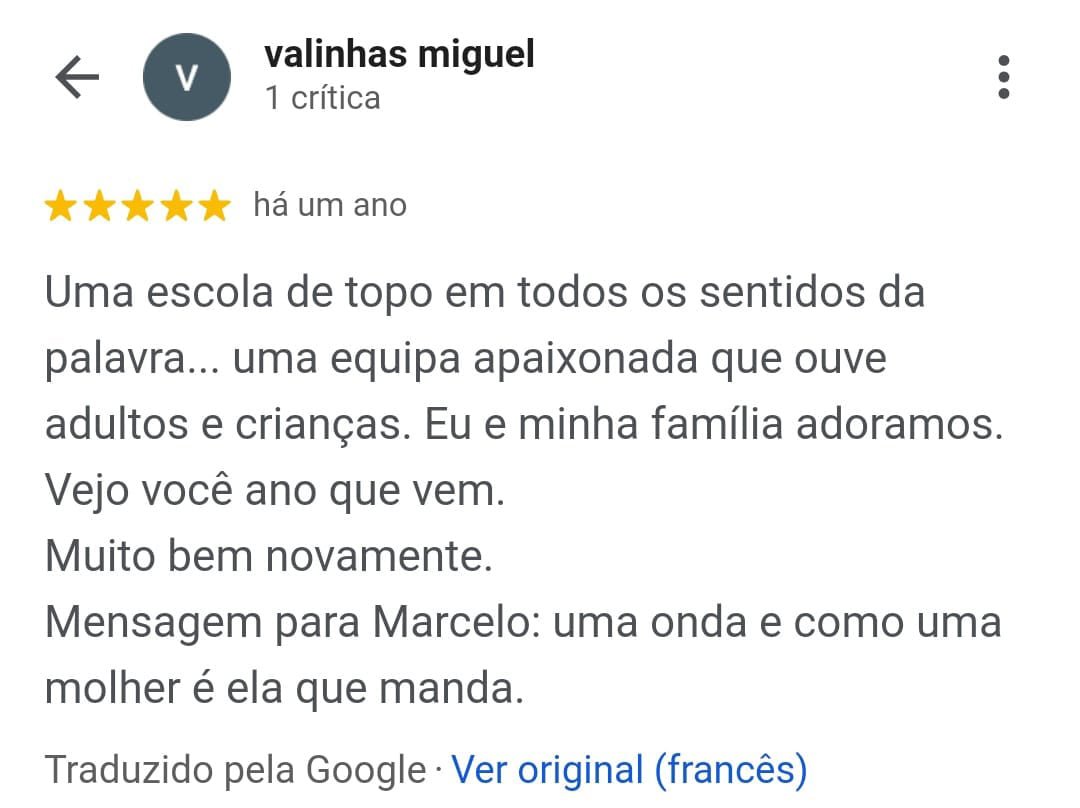Click the "há um ano" timestamp
This screenshot has height=808, width=1080.
tap(330, 206)
